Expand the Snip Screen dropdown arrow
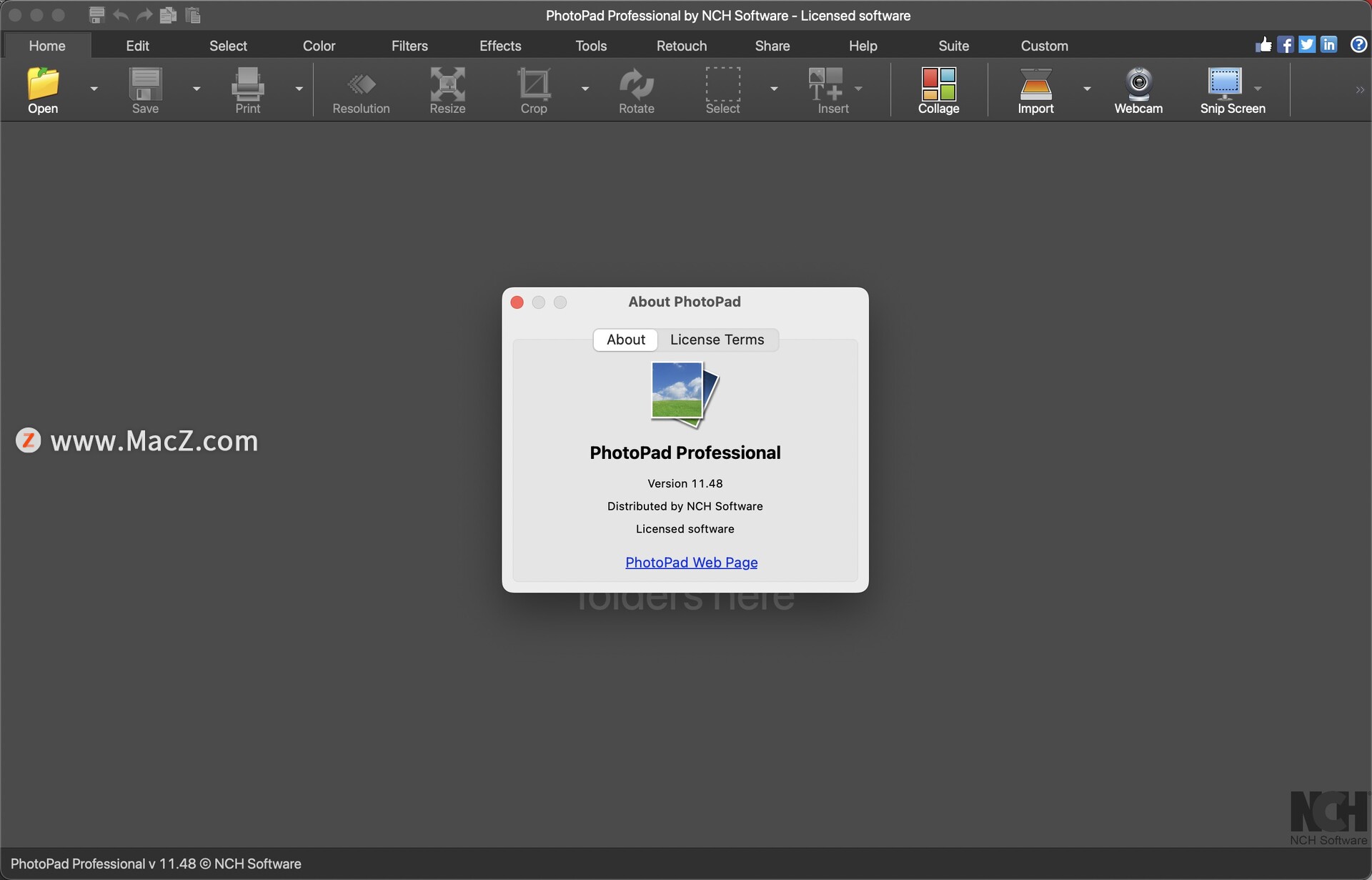Viewport: 1372px width, 880px height. 1258,89
